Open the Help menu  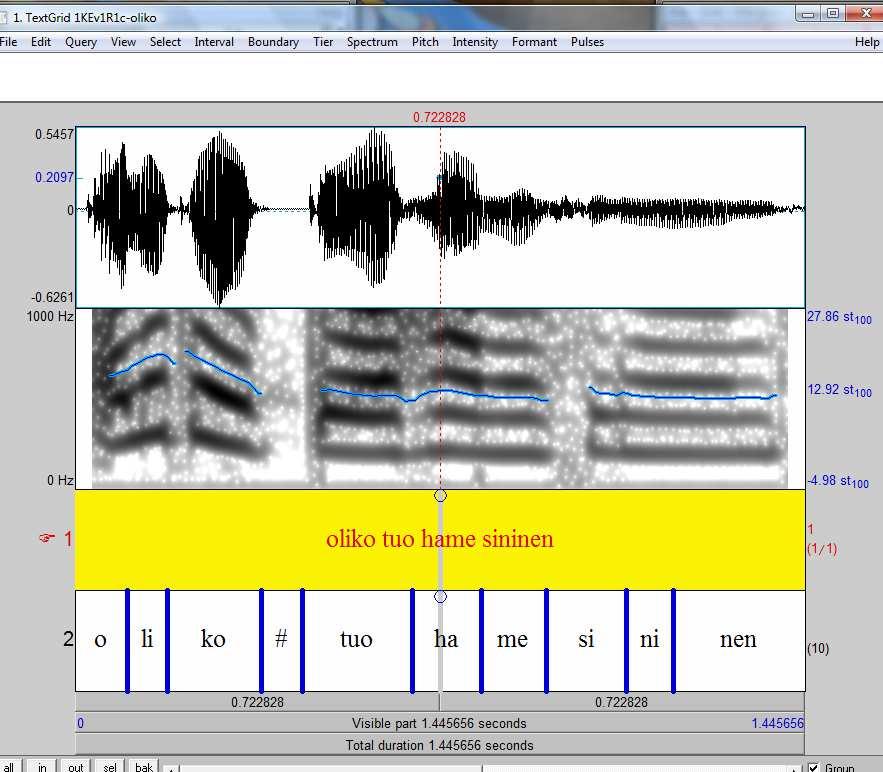click(867, 42)
